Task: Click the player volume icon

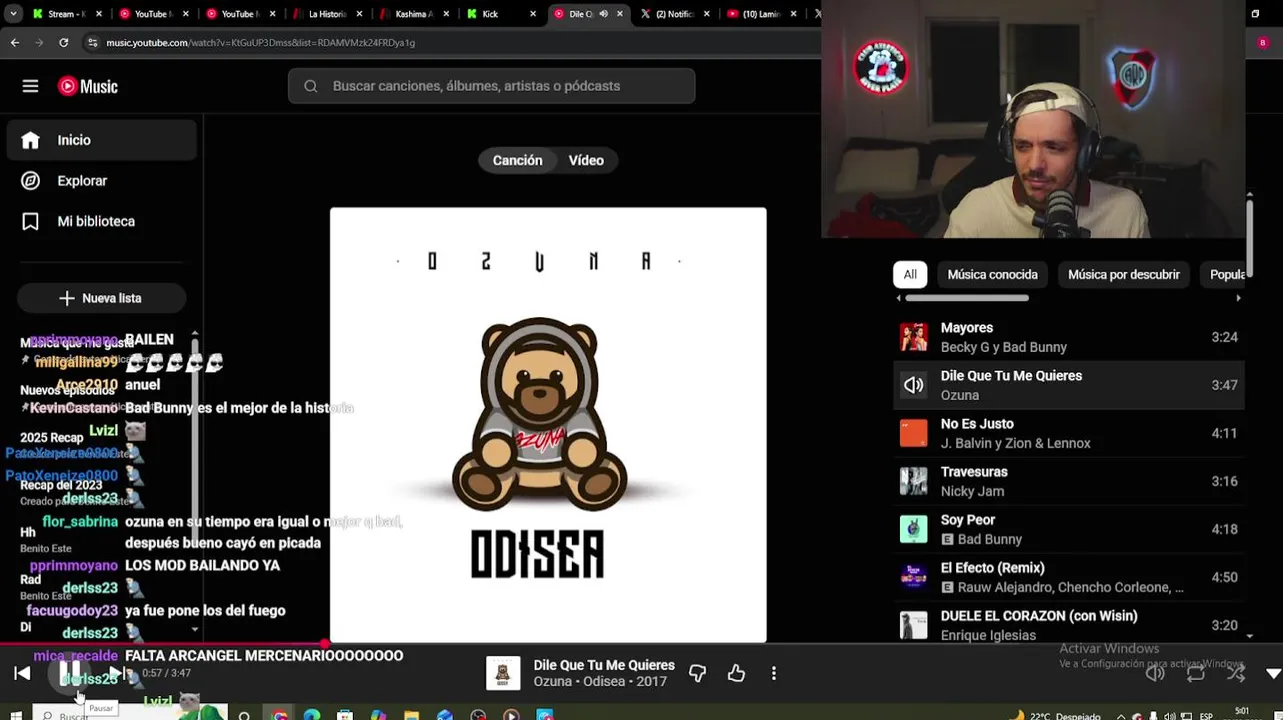Action: pyautogui.click(x=1155, y=673)
